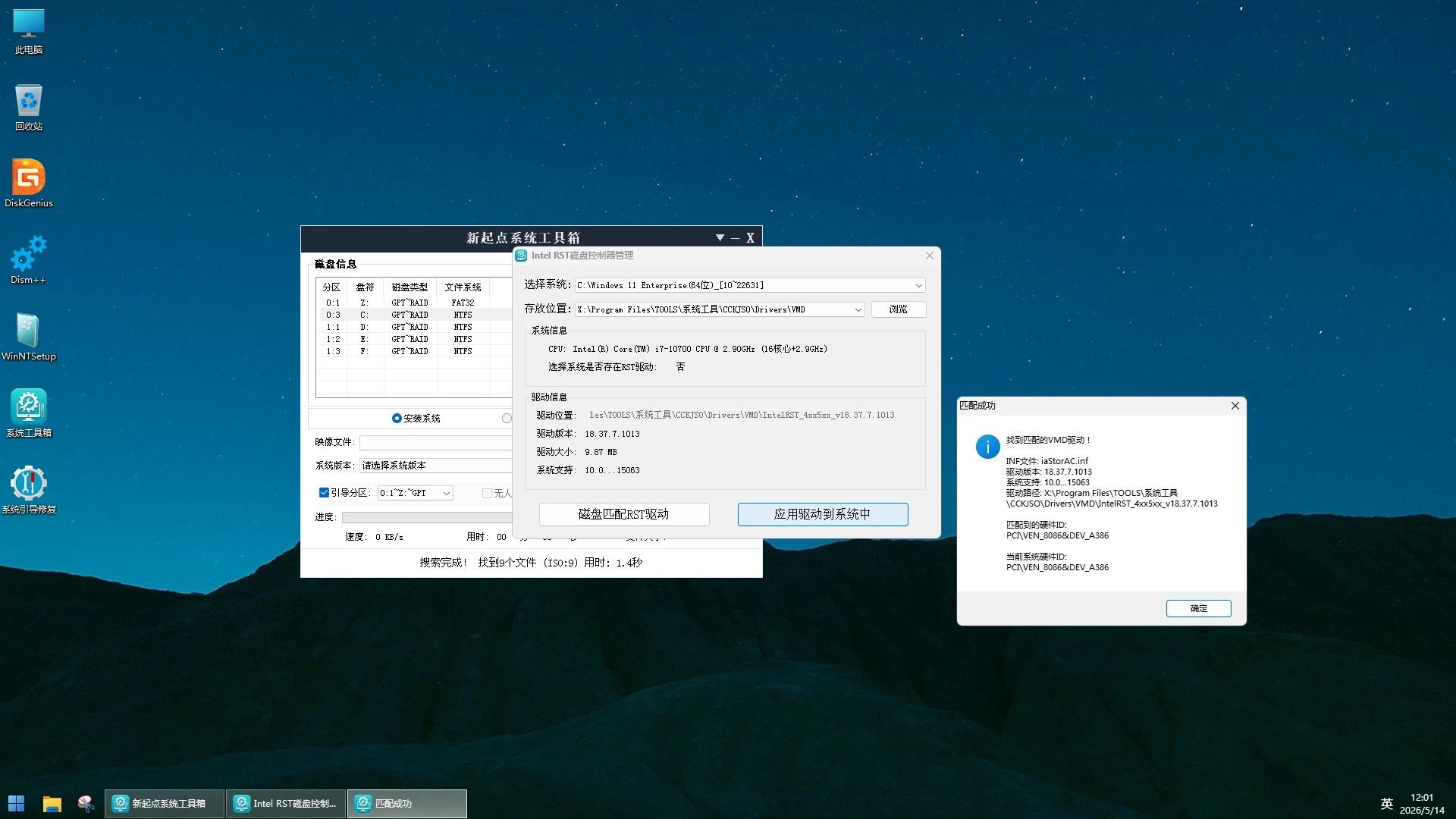Open the 回收站 recycle bin icon
This screenshot has height=819, width=1456.
(x=29, y=108)
